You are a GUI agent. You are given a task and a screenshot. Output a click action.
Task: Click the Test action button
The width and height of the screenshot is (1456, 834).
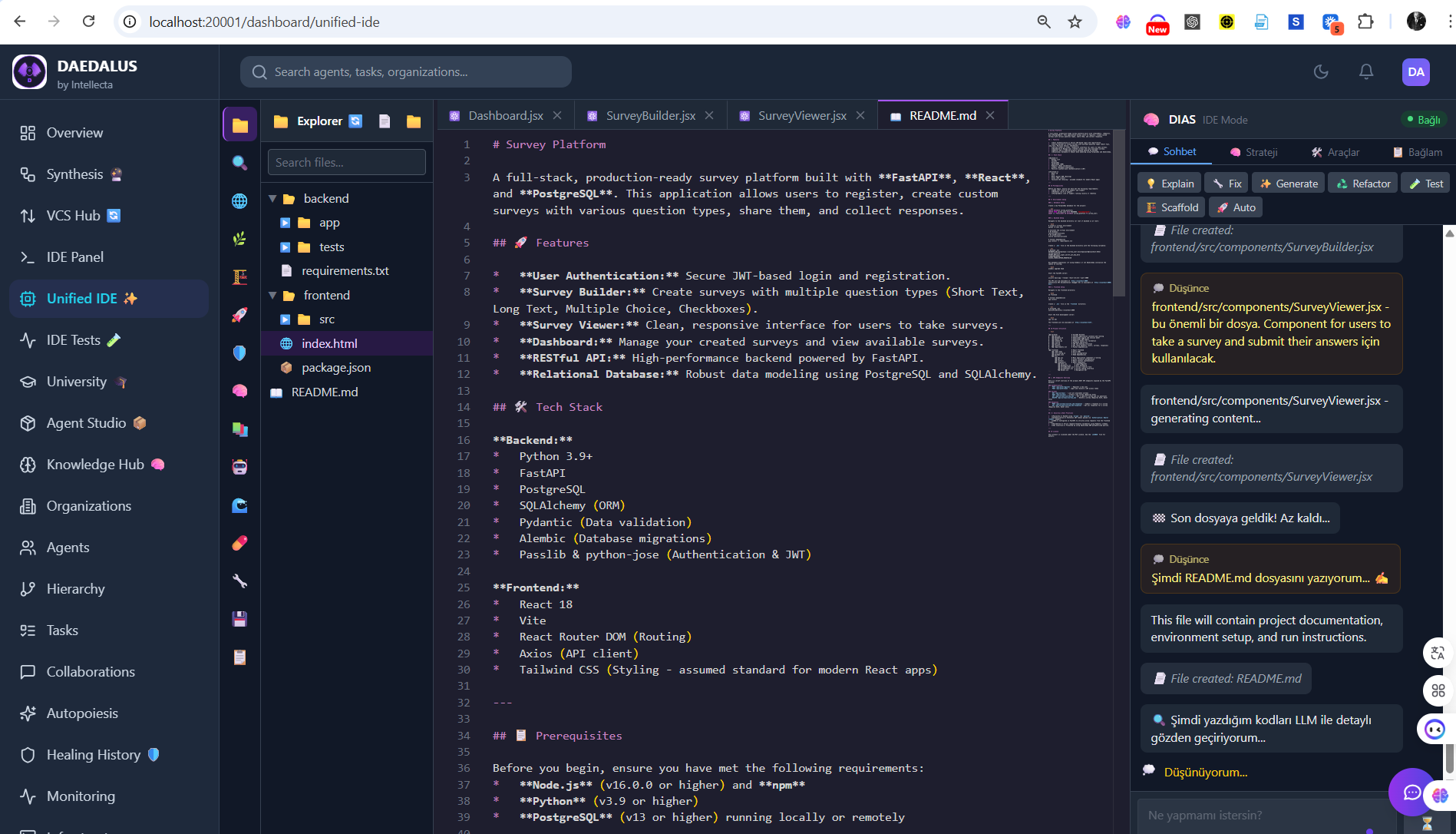[1425, 184]
